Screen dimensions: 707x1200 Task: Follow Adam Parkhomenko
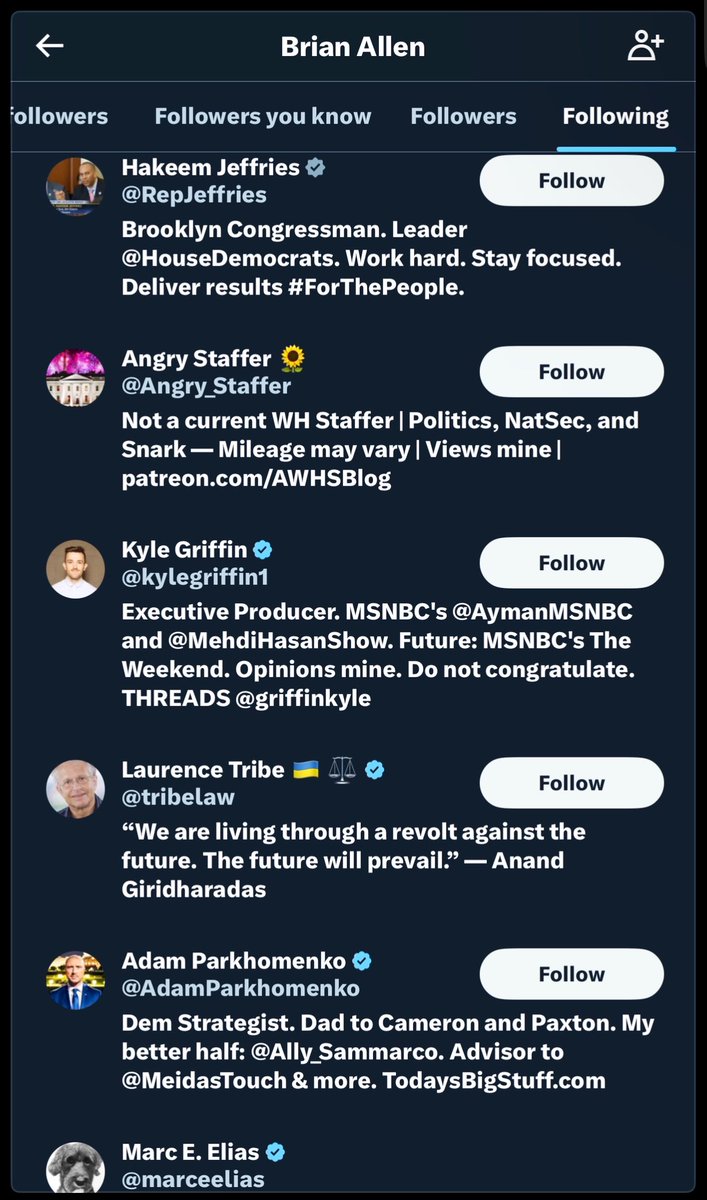571,974
